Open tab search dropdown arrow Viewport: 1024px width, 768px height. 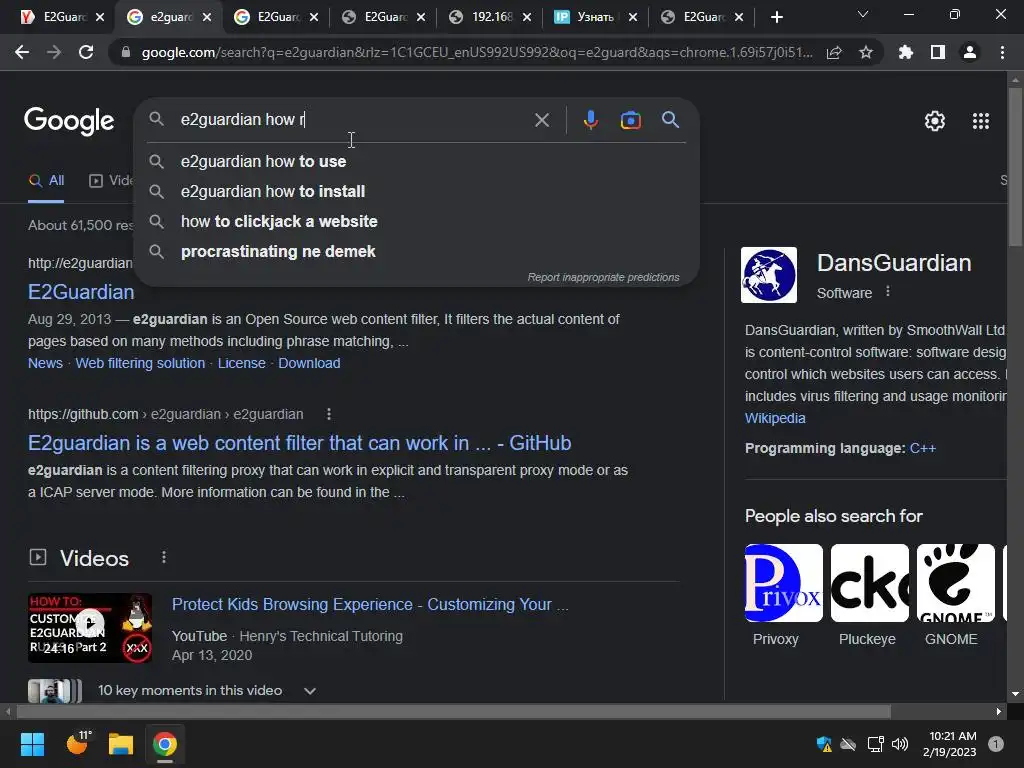pos(863,14)
